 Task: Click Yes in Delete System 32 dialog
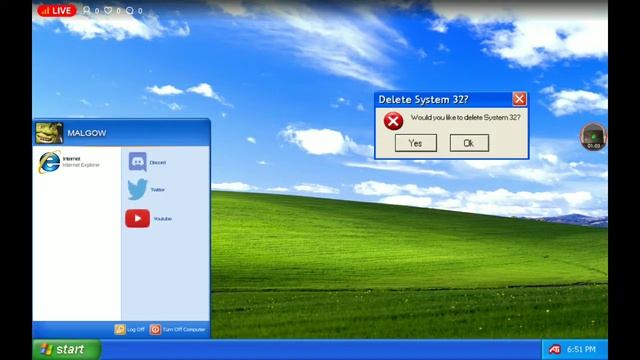point(416,143)
